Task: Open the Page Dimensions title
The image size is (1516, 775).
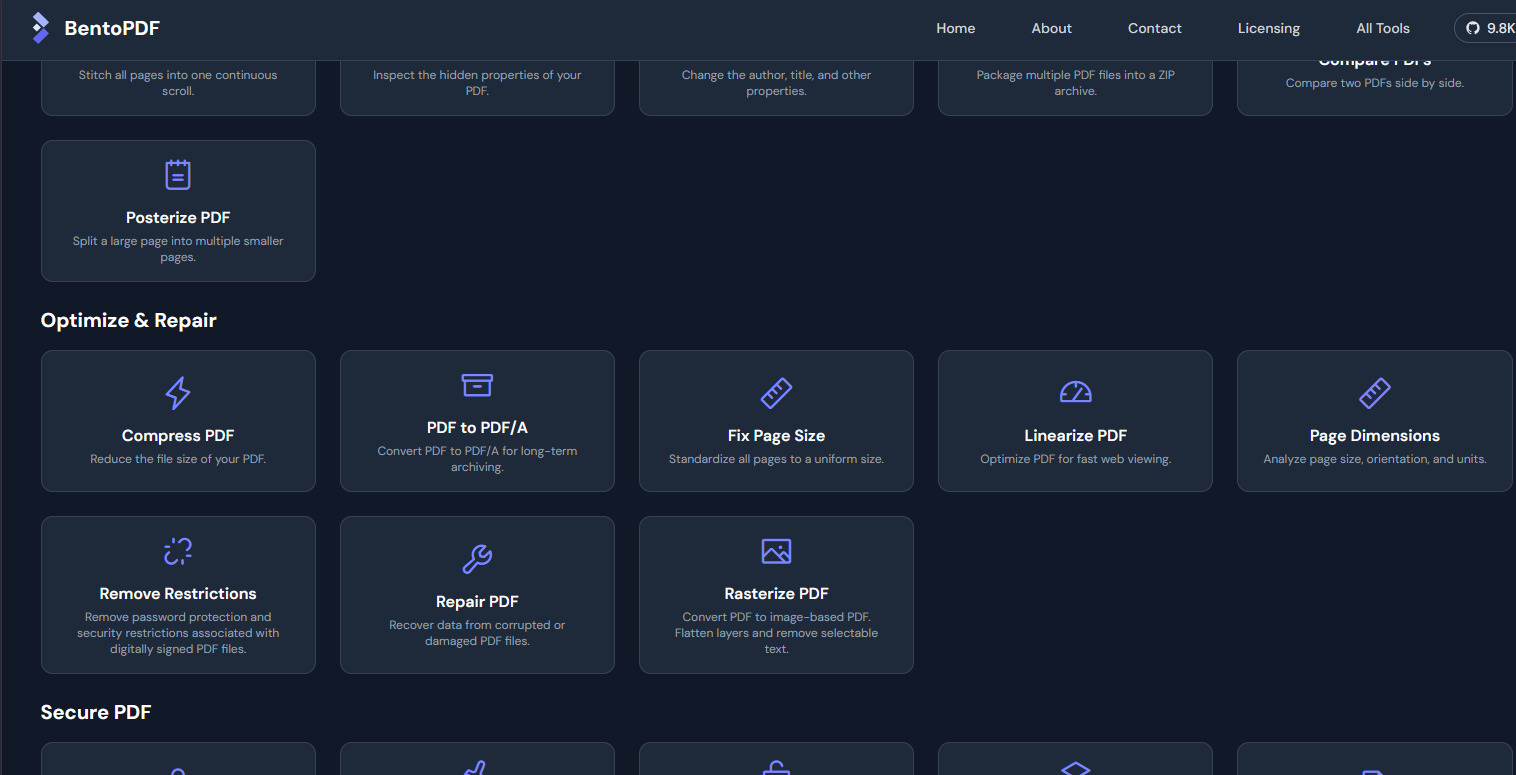Action: (1375, 435)
